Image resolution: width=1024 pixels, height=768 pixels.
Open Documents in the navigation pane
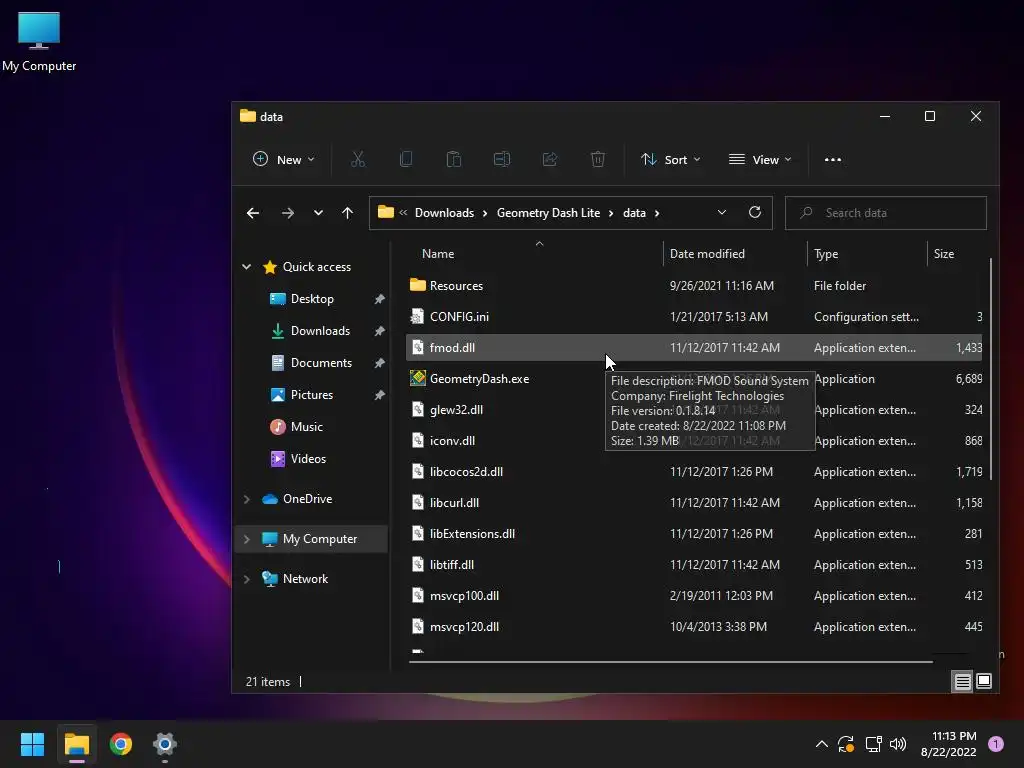[x=321, y=362]
